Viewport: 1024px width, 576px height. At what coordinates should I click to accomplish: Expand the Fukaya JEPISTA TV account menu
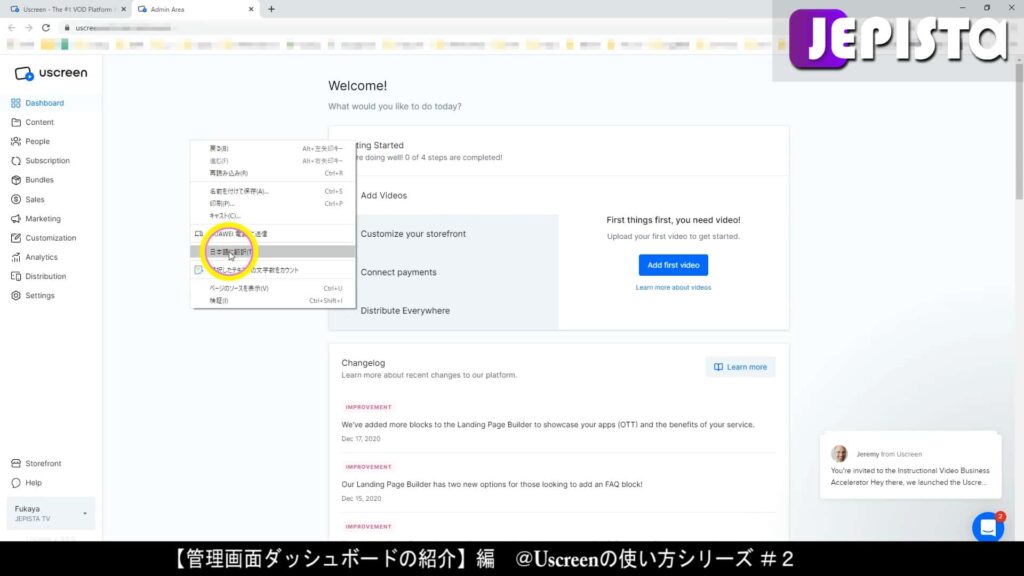pyautogui.click(x=50, y=514)
